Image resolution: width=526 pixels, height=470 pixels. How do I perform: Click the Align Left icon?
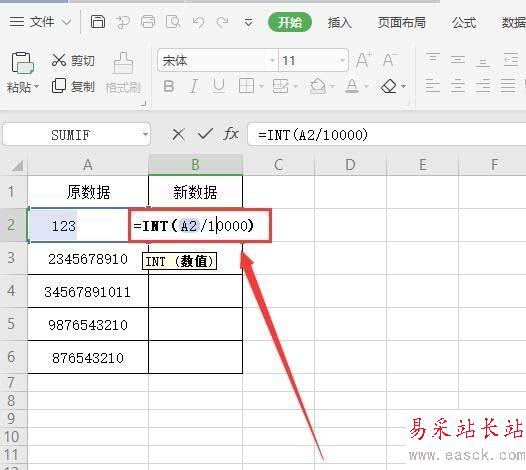tap(432, 86)
